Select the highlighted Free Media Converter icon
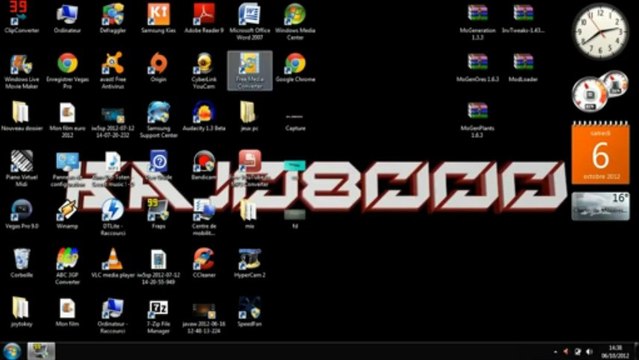 (250, 71)
